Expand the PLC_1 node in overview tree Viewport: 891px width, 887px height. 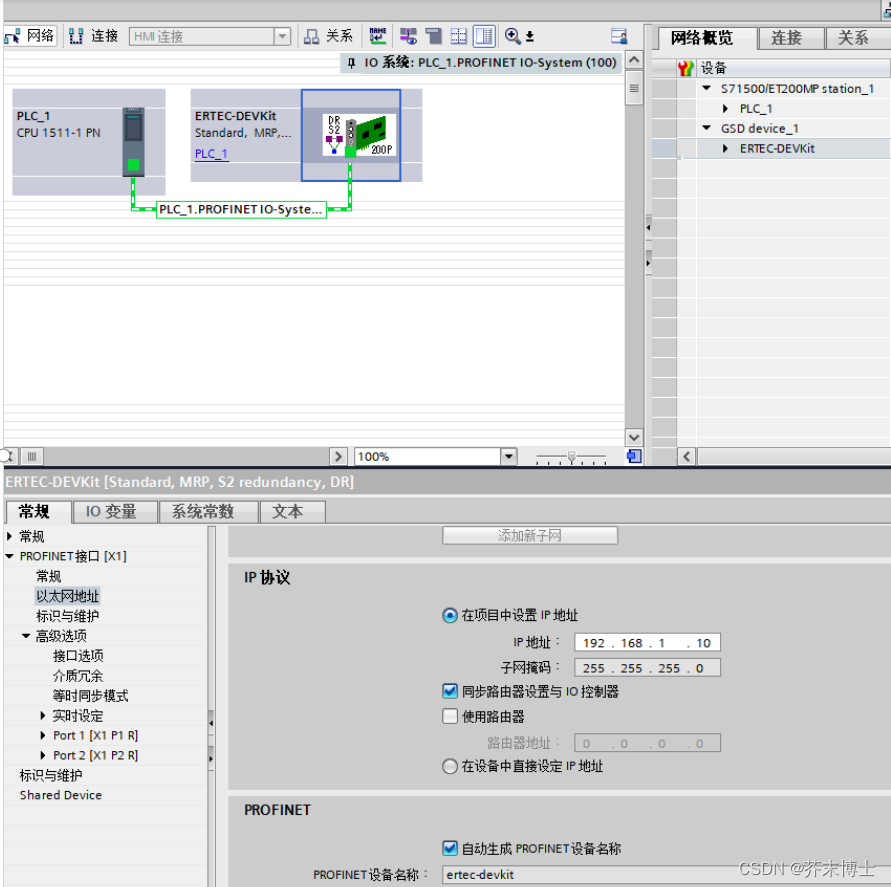coord(725,109)
